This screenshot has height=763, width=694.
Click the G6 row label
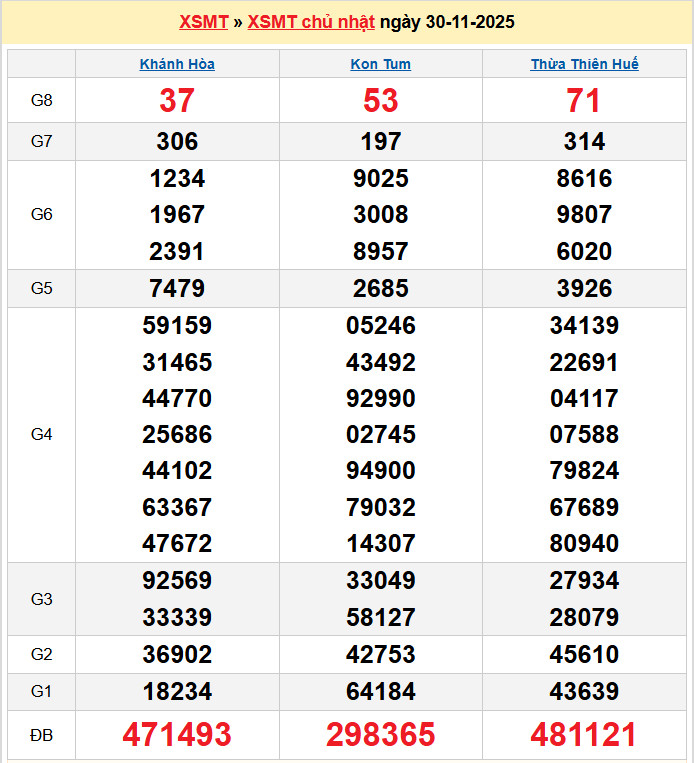point(41,215)
